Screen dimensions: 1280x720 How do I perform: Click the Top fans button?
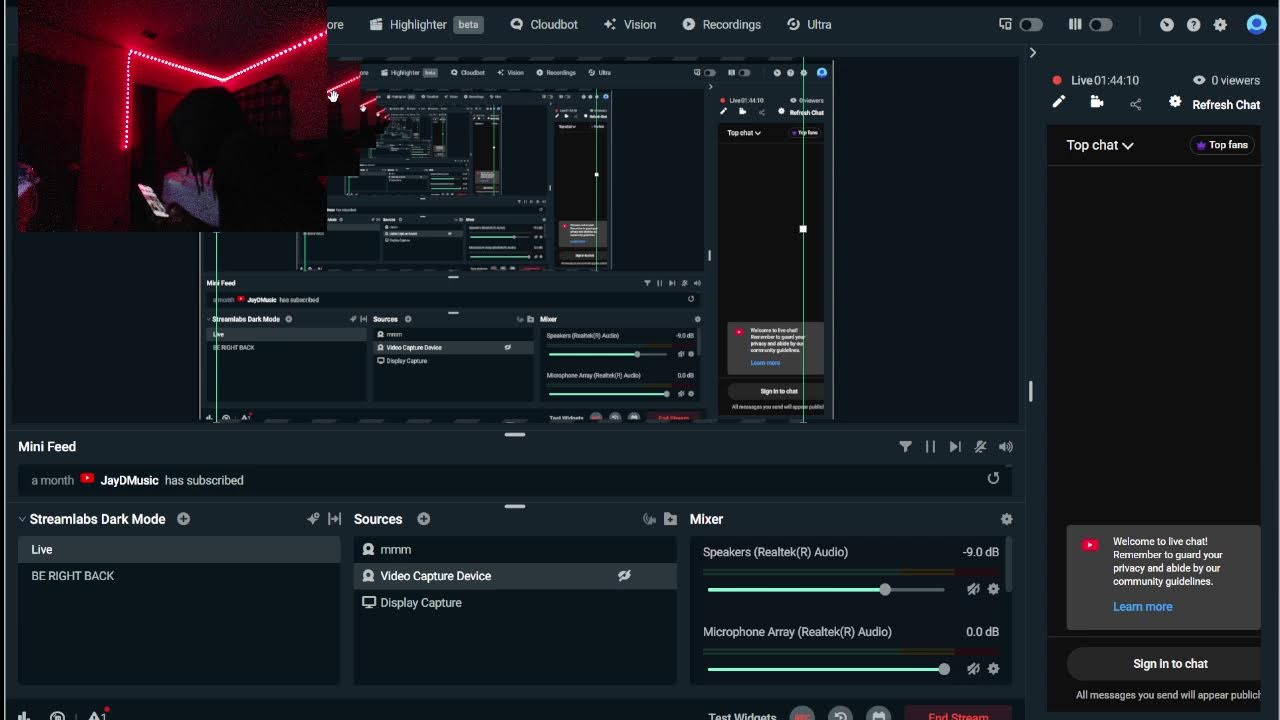1222,145
